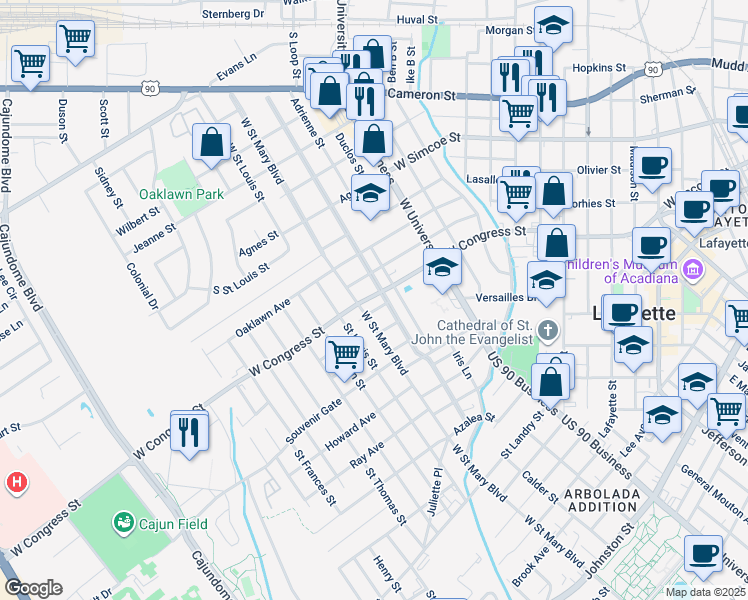
Task: Click the Oaklawn Park label
Action: pyautogui.click(x=181, y=194)
